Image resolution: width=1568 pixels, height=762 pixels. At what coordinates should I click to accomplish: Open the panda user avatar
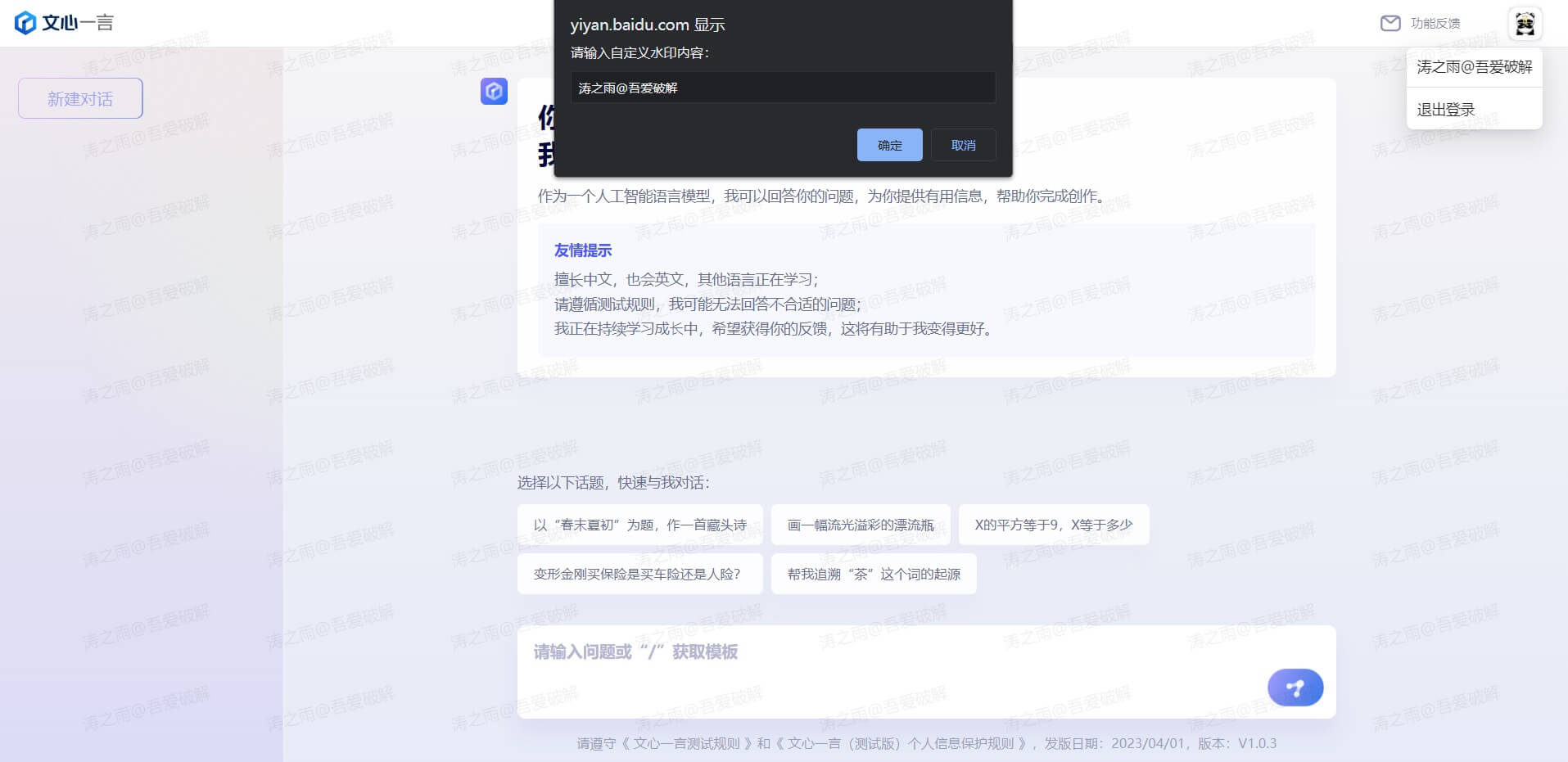[x=1525, y=24]
